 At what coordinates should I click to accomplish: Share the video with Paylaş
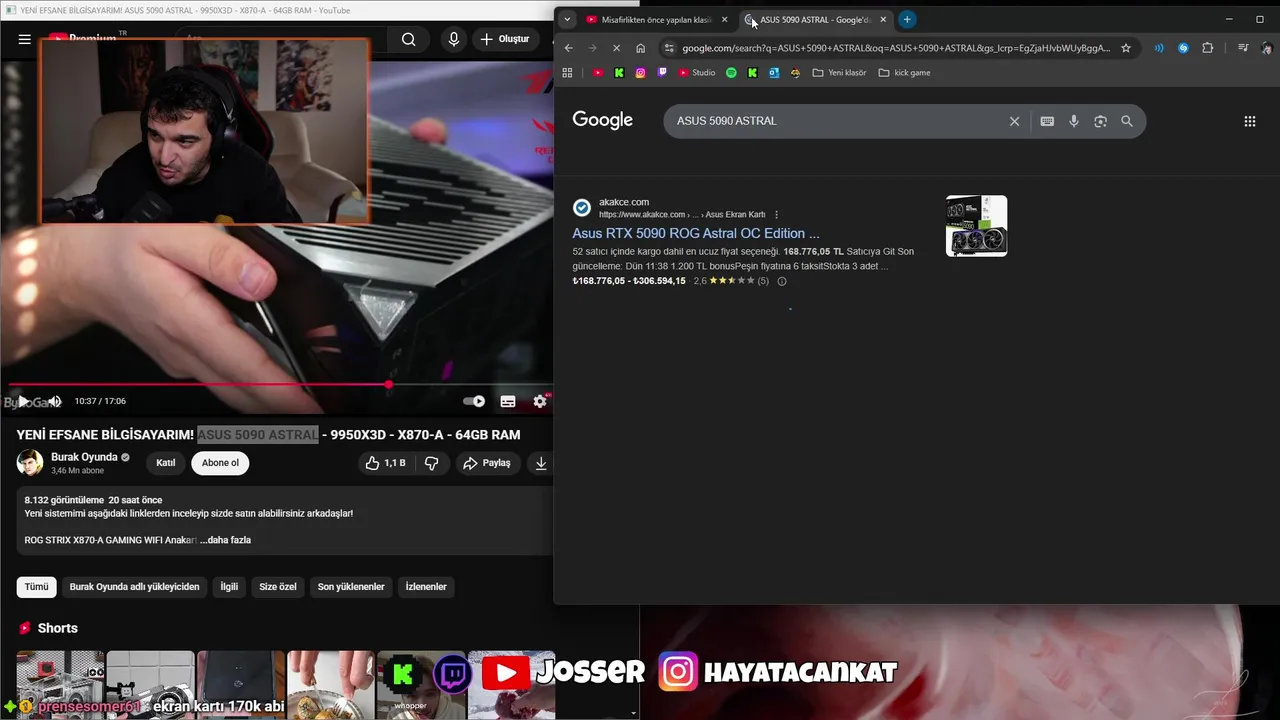[487, 463]
